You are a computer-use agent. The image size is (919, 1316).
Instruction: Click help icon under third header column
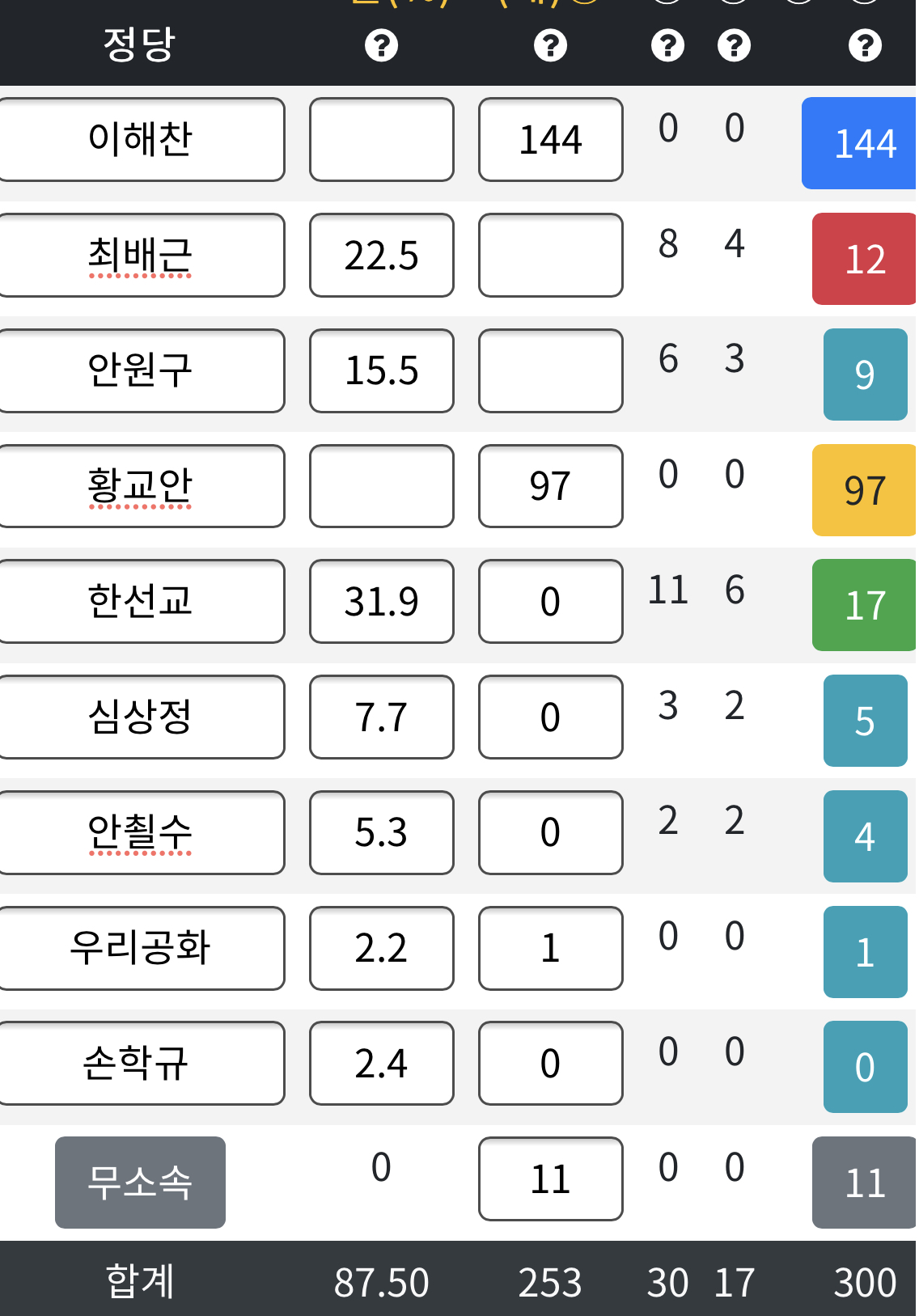point(550,45)
